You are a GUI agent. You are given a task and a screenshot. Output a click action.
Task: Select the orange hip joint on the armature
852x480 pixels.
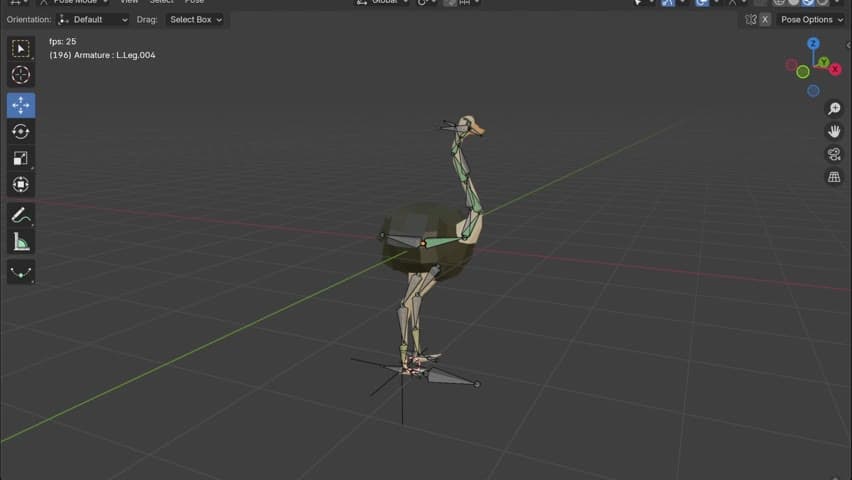(423, 244)
